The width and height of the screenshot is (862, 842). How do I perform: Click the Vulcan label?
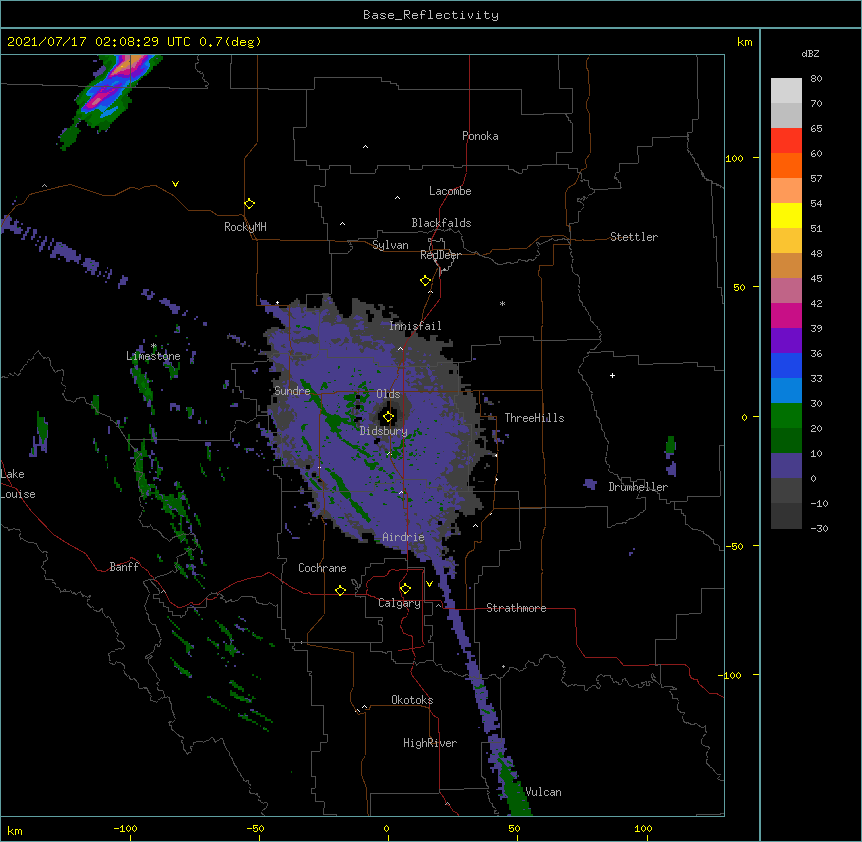point(543,792)
